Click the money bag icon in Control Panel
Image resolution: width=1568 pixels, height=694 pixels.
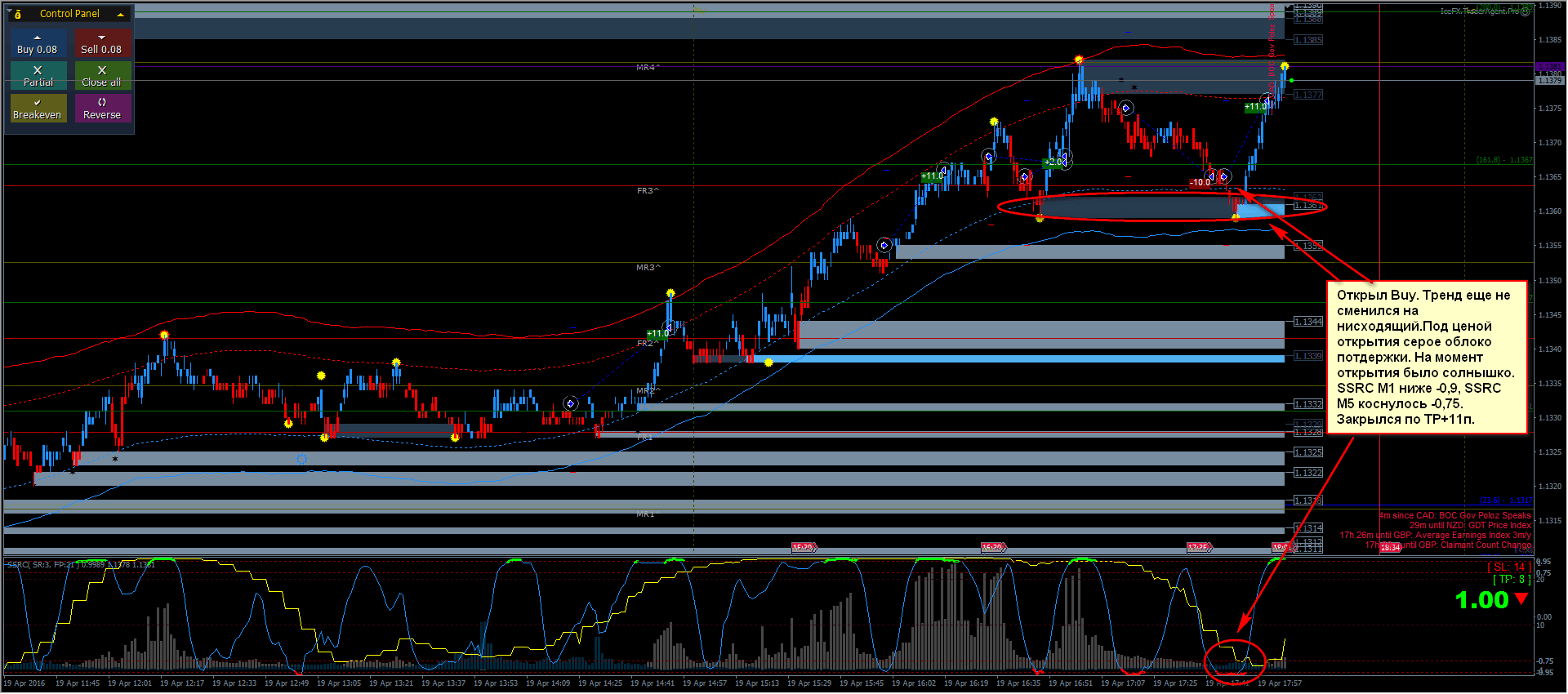[18, 14]
